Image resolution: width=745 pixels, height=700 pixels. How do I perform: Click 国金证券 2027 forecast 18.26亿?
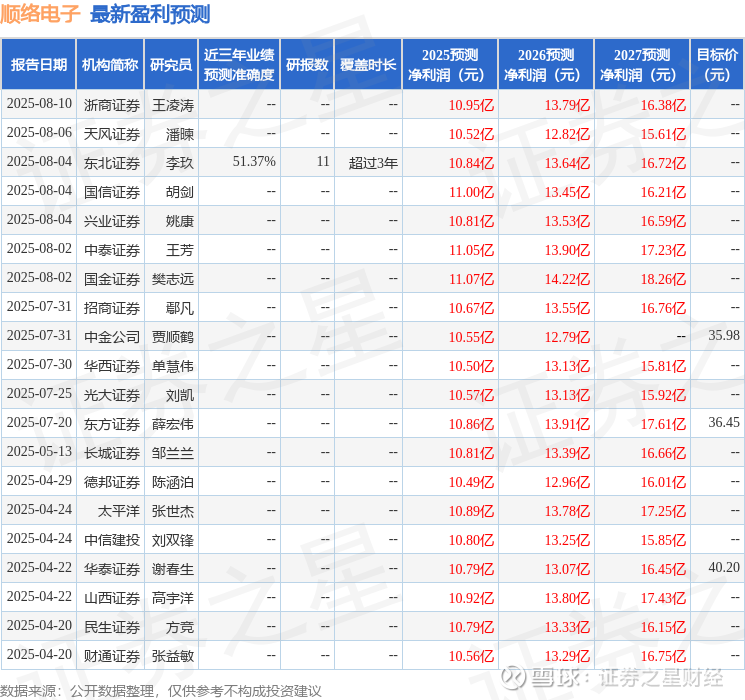point(663,279)
